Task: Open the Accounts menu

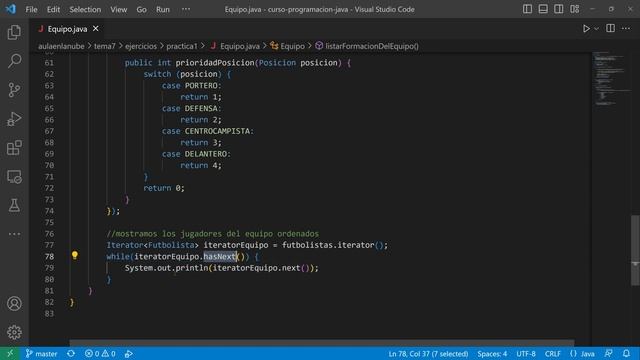Action: pos(14,304)
